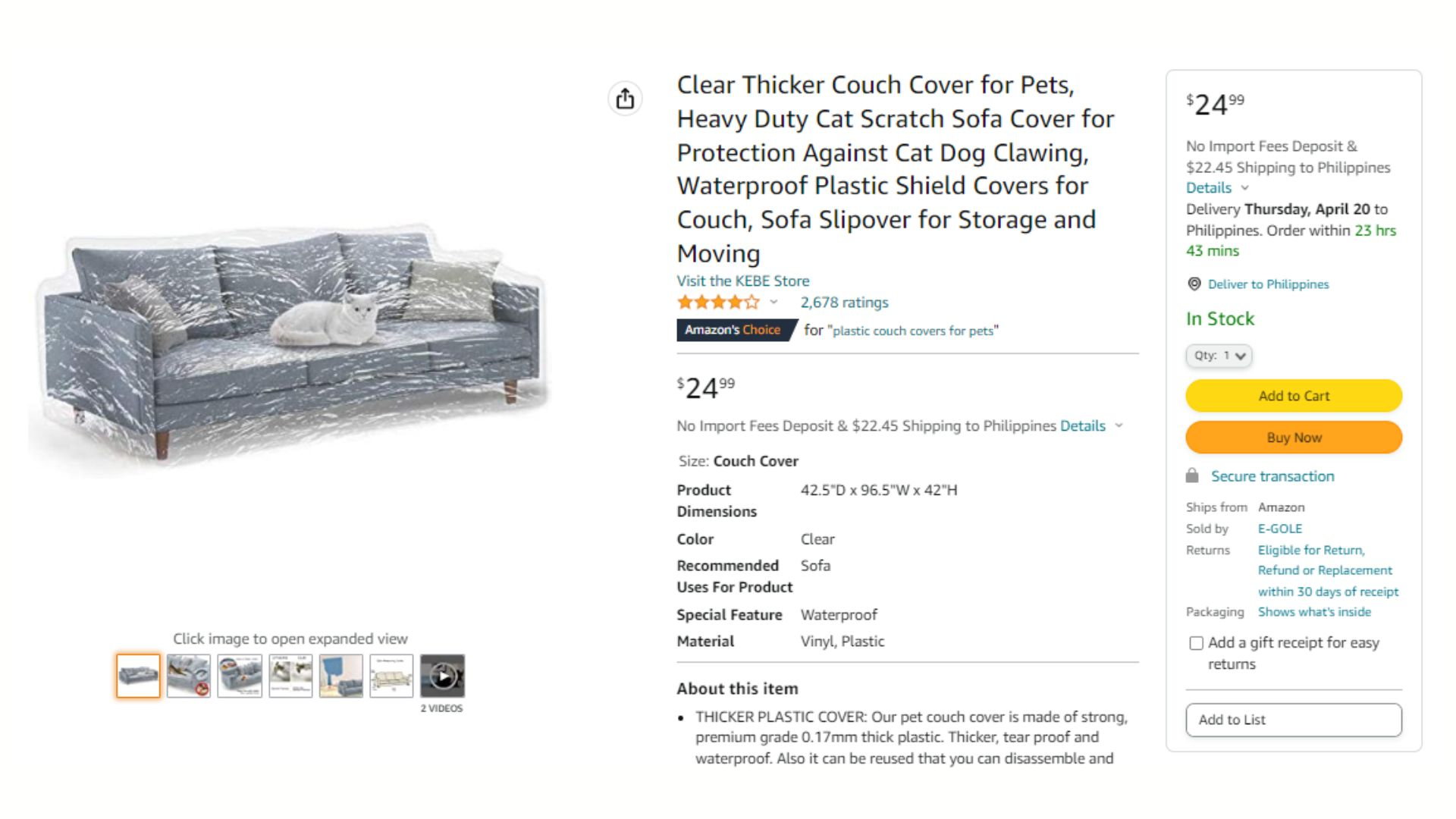Open the 2,678 ratings link
The image size is (1456, 819).
(x=845, y=303)
